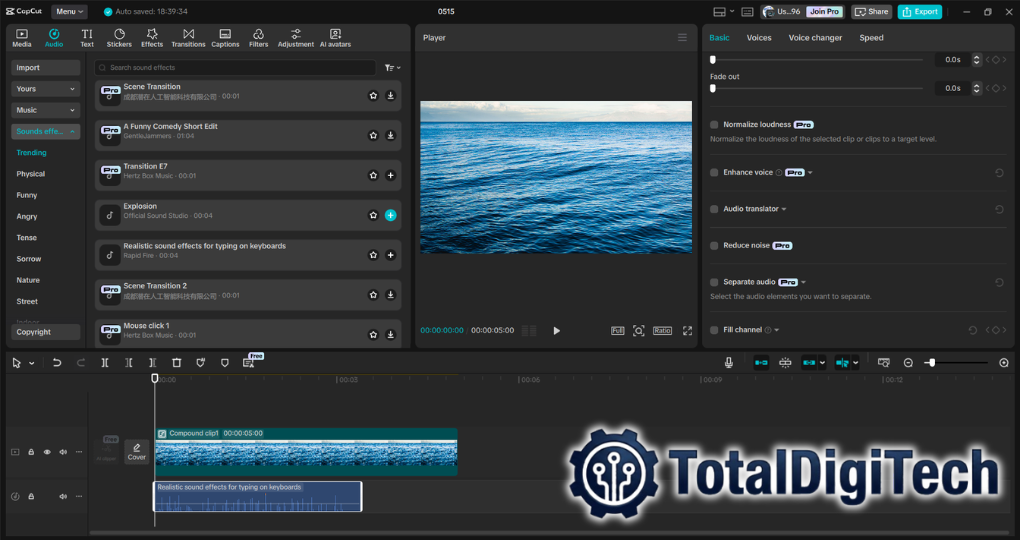
Task: Favorite the Explosion sound effect
Action: (x=373, y=215)
